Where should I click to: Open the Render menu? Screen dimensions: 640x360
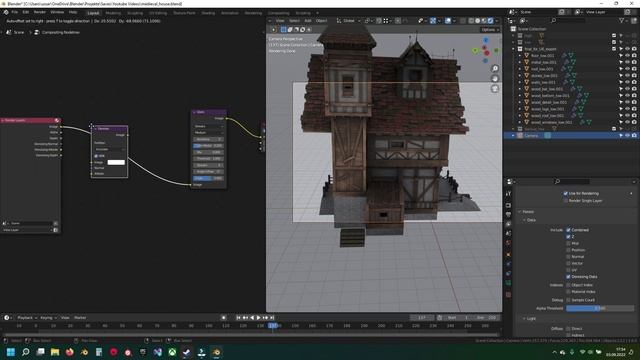(40, 12)
